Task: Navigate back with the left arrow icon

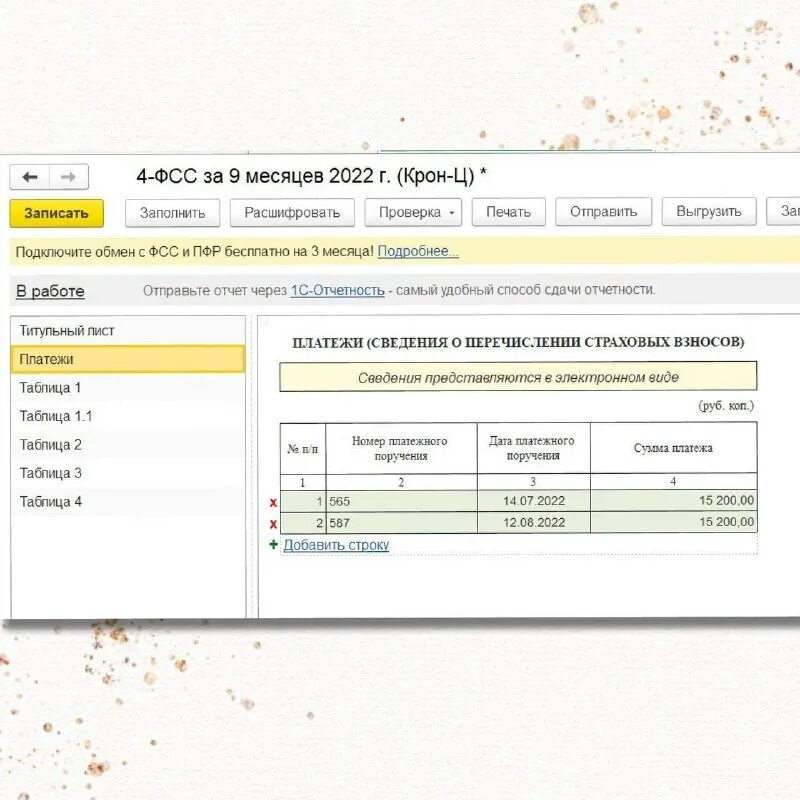Action: (x=29, y=176)
